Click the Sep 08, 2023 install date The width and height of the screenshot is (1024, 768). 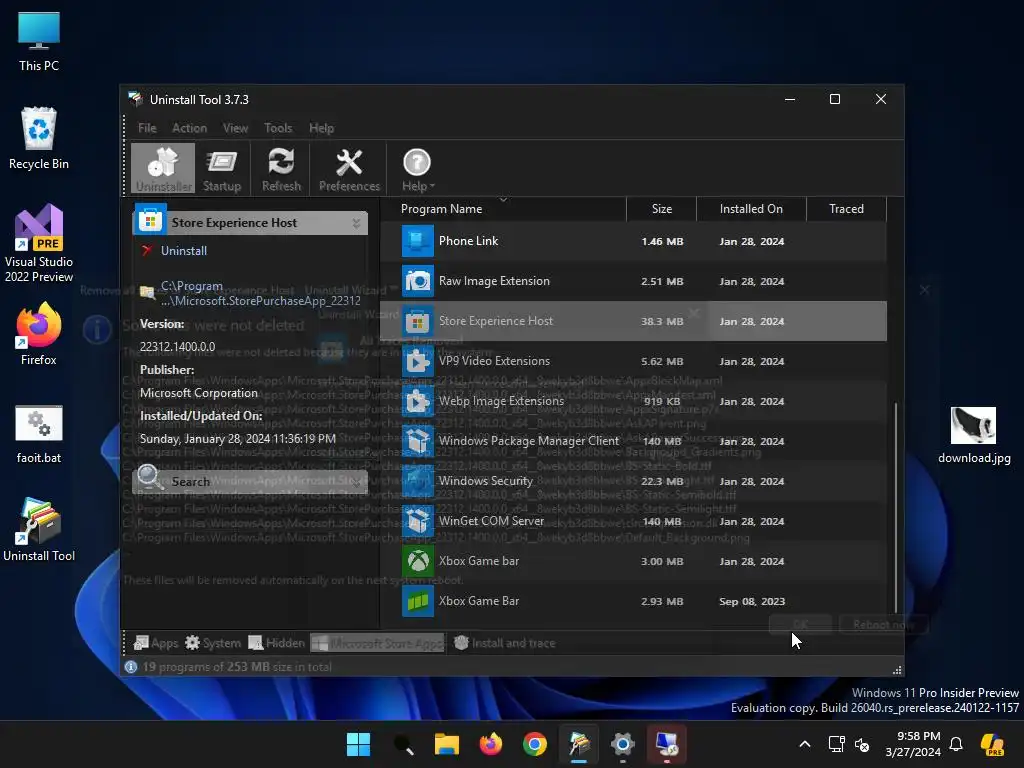[x=752, y=601]
